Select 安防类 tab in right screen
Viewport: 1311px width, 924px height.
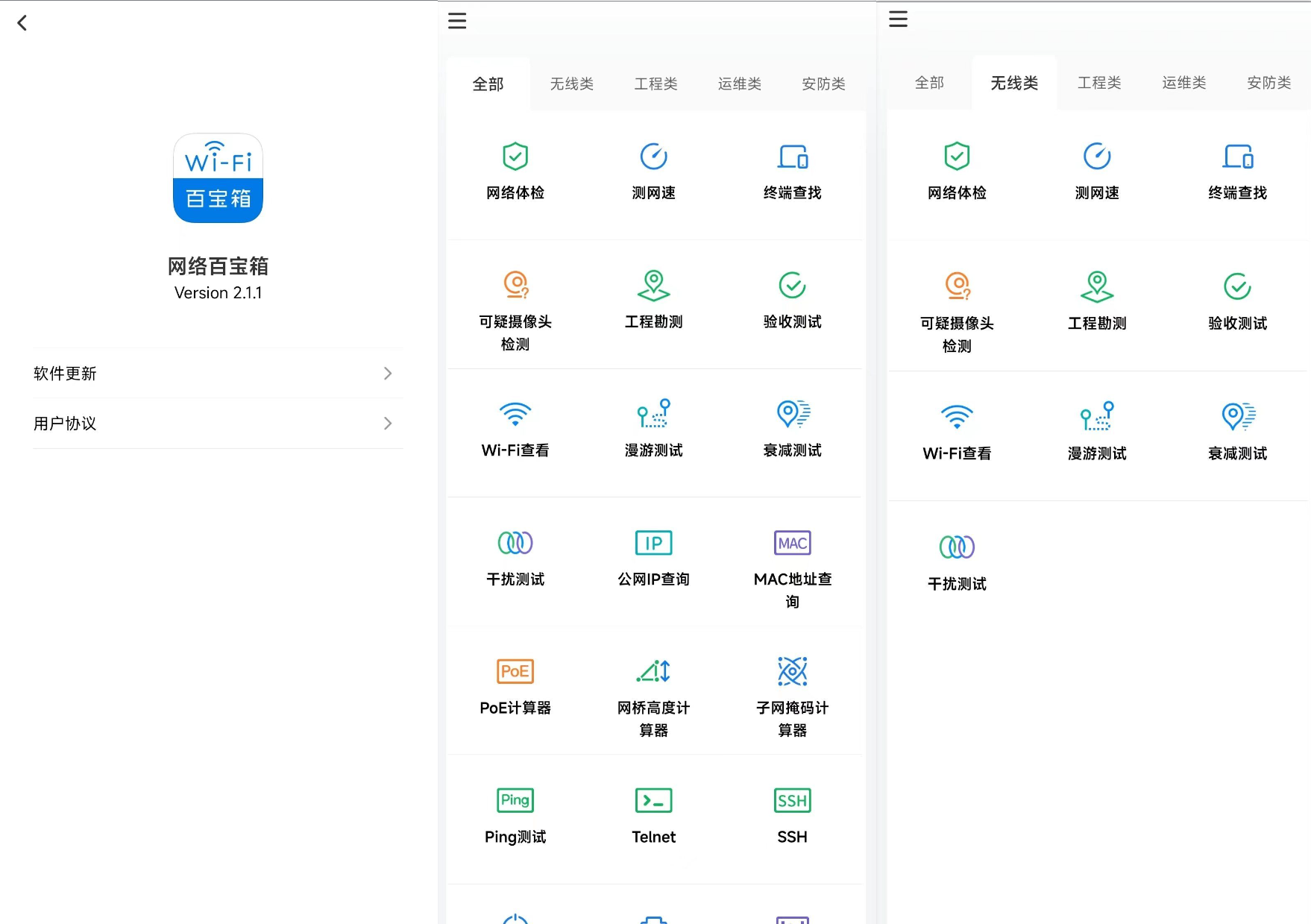click(1269, 83)
